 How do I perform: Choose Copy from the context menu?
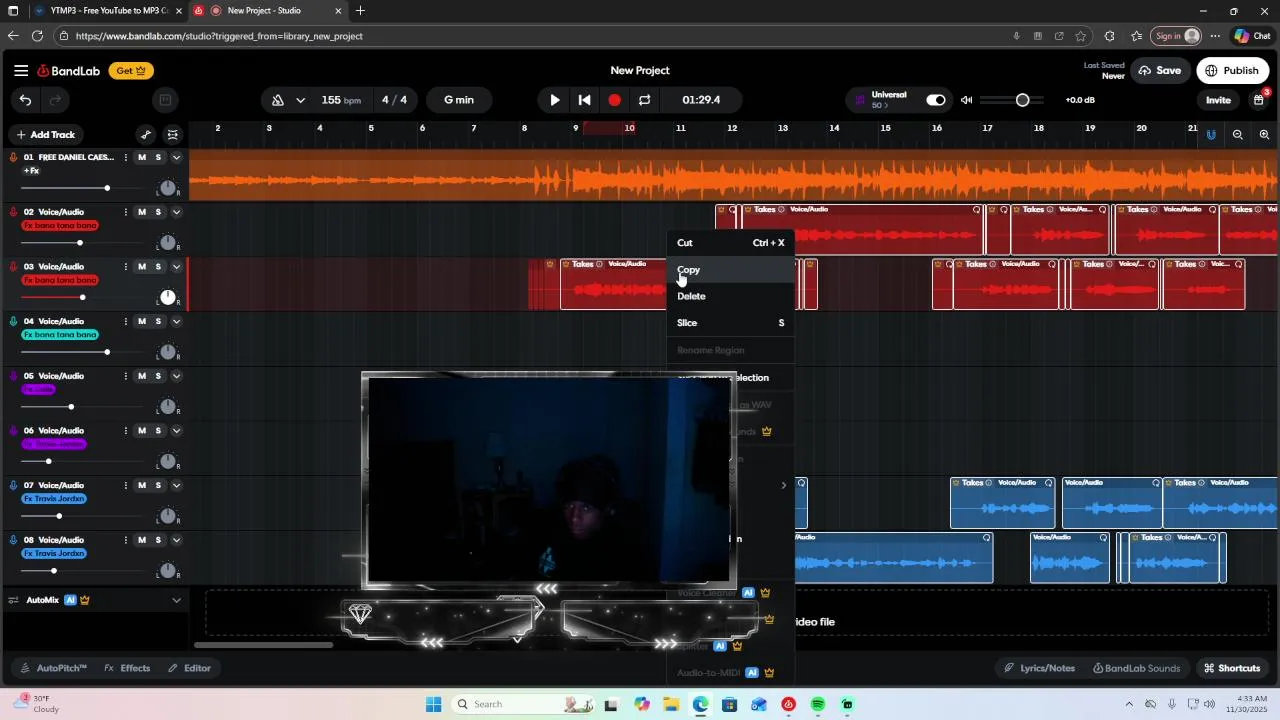coord(731,270)
